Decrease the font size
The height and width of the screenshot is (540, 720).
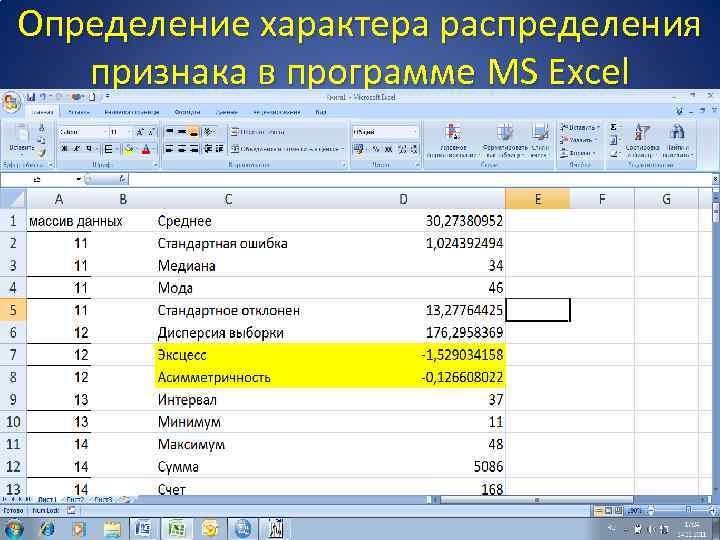pyautogui.click(x=152, y=132)
